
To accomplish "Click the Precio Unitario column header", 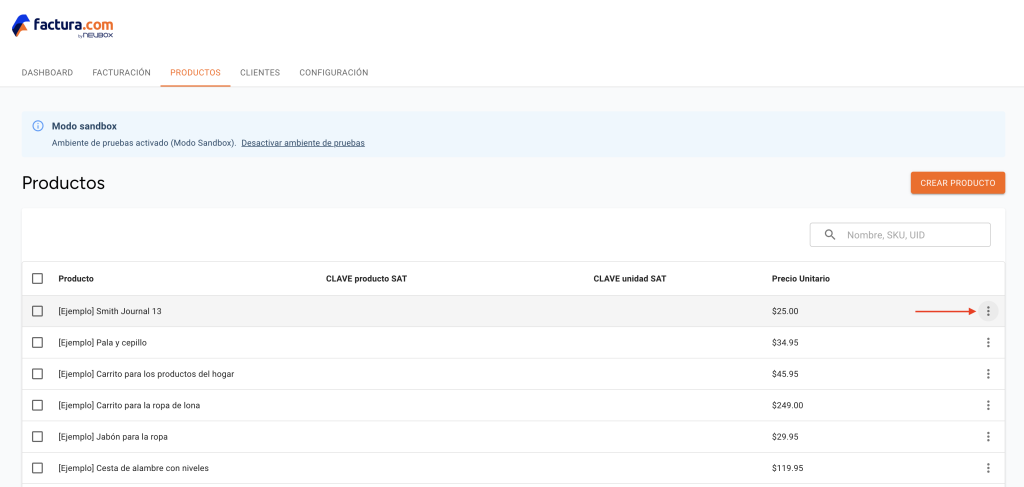I will tap(801, 279).
